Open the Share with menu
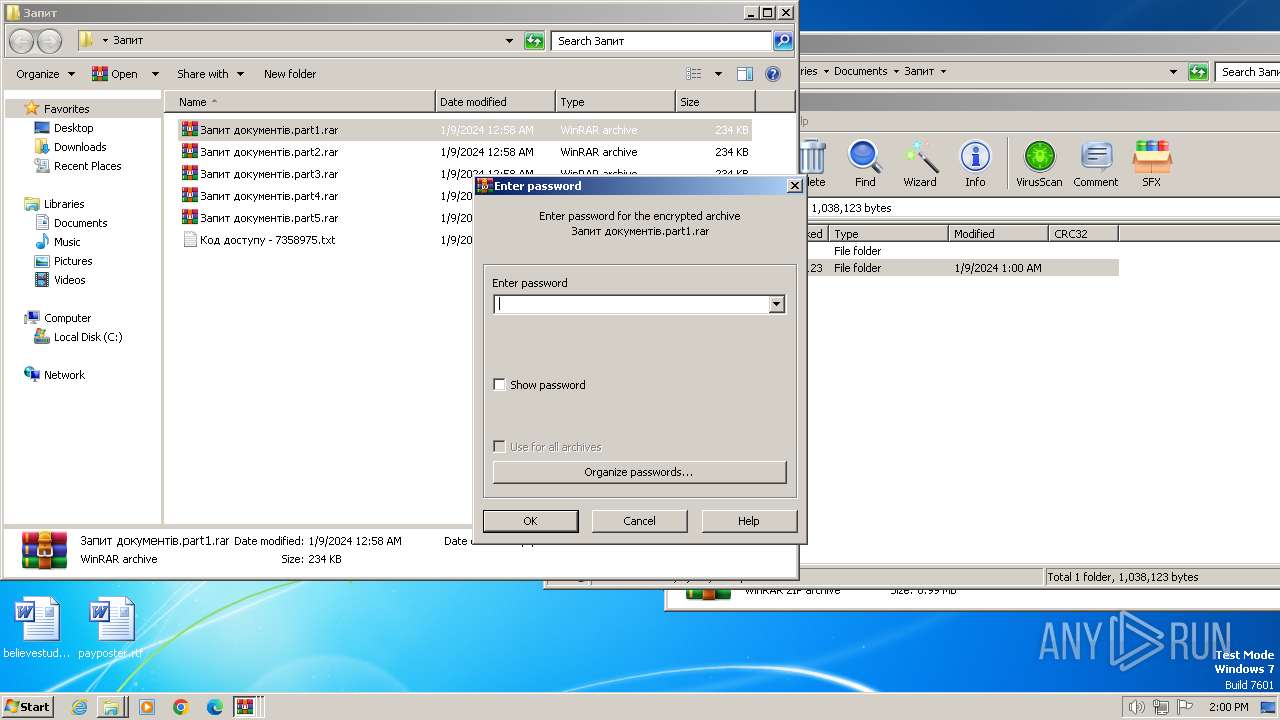1280x720 pixels. click(x=210, y=74)
